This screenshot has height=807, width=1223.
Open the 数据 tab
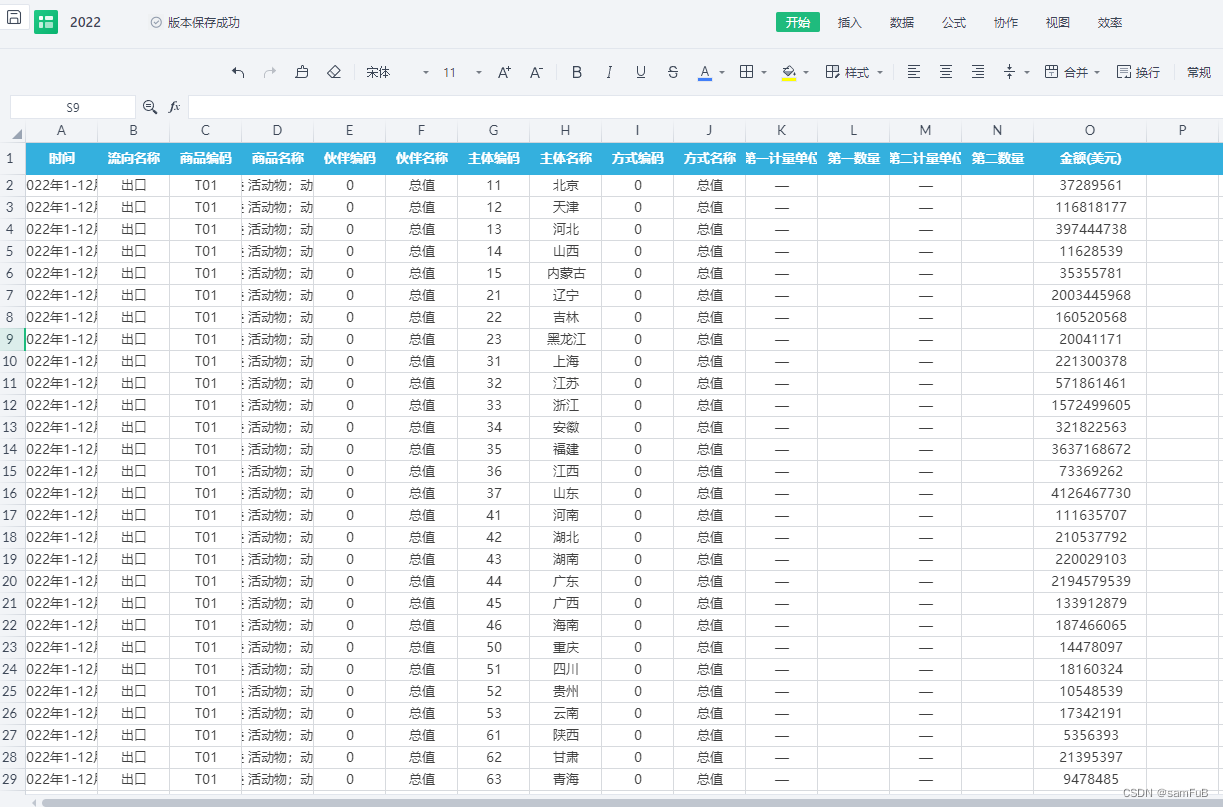point(902,22)
